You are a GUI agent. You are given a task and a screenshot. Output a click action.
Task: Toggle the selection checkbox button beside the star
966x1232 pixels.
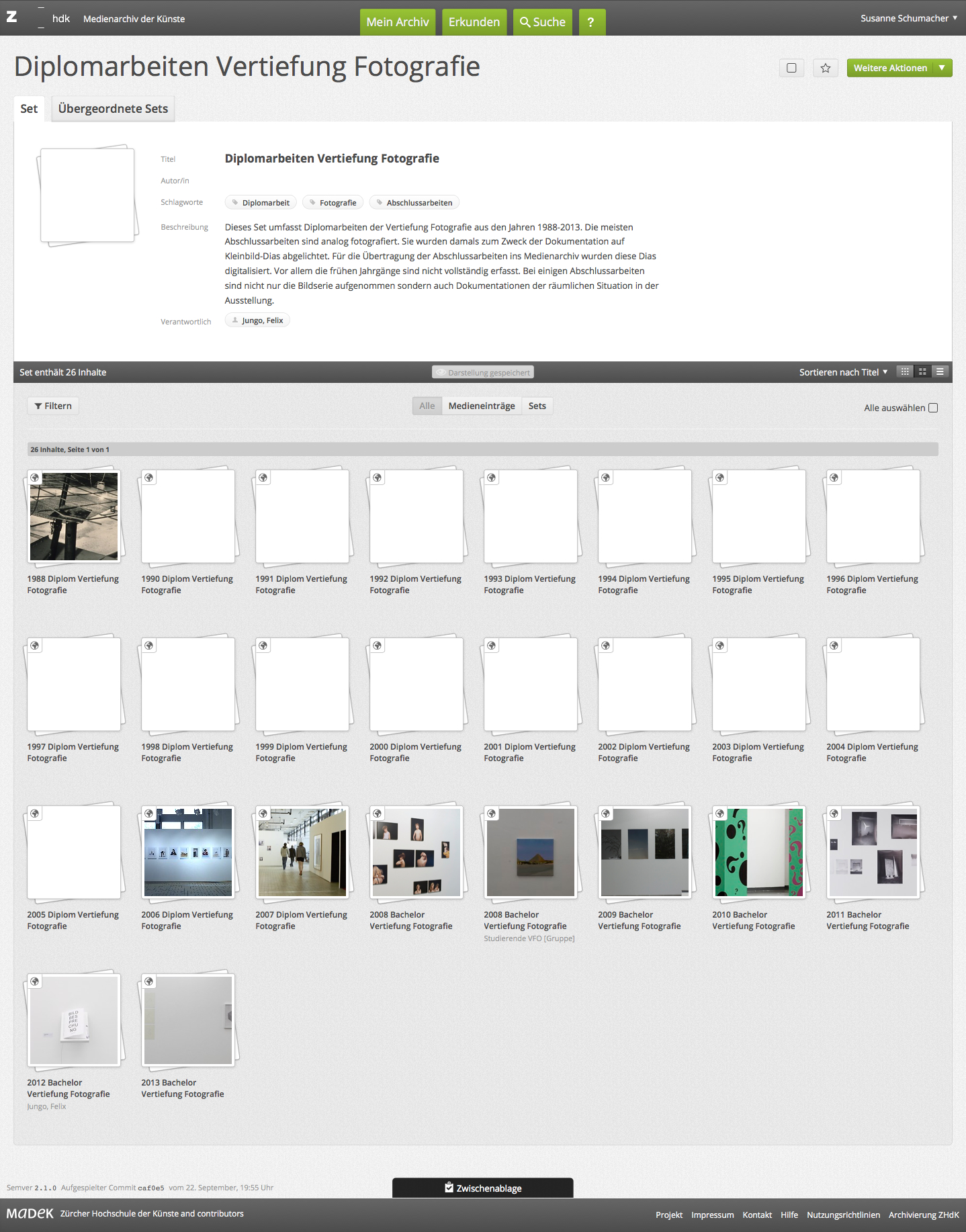tap(791, 68)
